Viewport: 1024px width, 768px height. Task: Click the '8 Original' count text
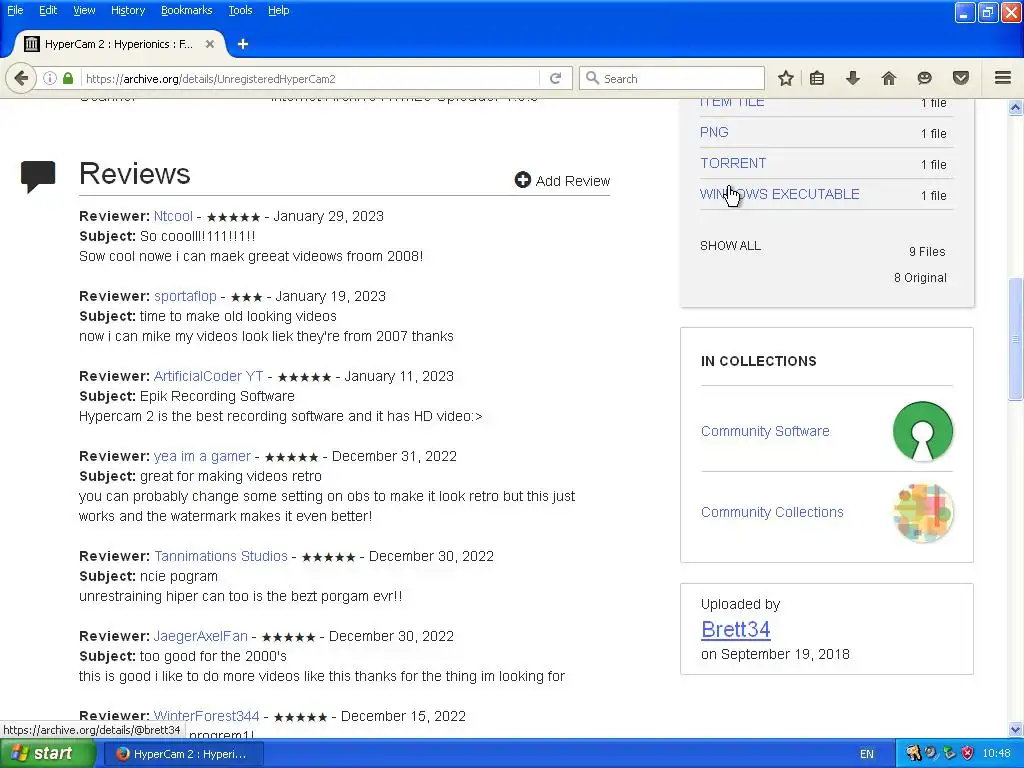coord(920,278)
